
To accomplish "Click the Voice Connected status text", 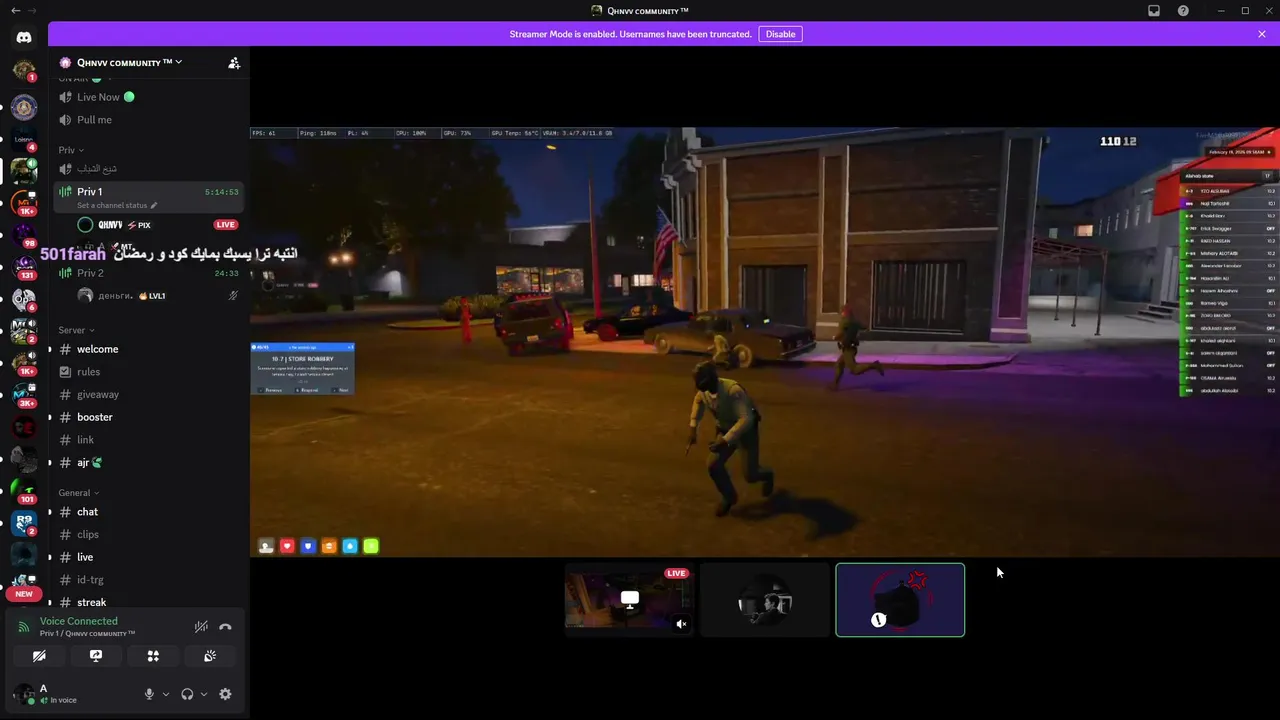I will (x=79, y=621).
